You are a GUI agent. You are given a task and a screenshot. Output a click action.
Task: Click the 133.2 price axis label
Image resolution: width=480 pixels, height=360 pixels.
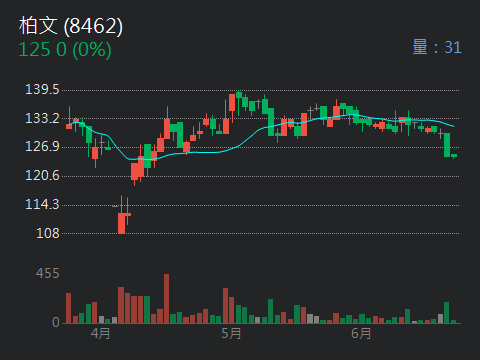[42, 118]
